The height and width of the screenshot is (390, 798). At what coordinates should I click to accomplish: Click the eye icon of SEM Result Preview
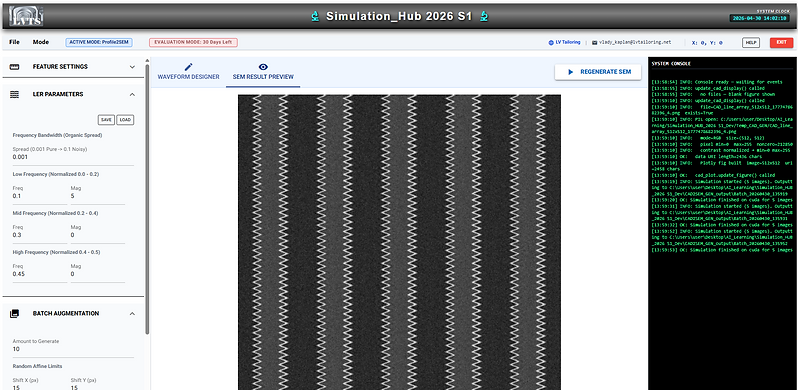click(263, 67)
